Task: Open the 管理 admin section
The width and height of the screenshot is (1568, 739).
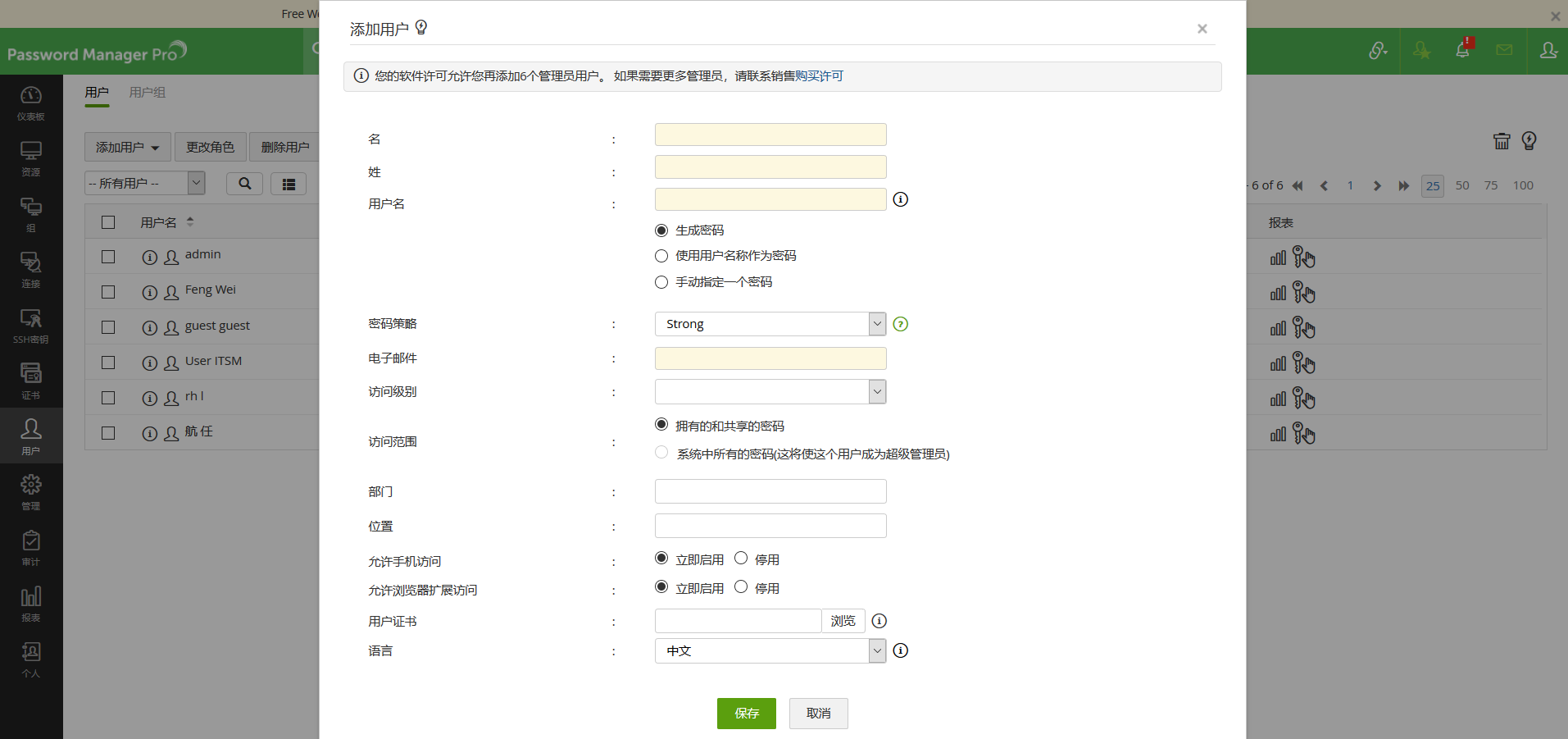Action: tap(31, 492)
